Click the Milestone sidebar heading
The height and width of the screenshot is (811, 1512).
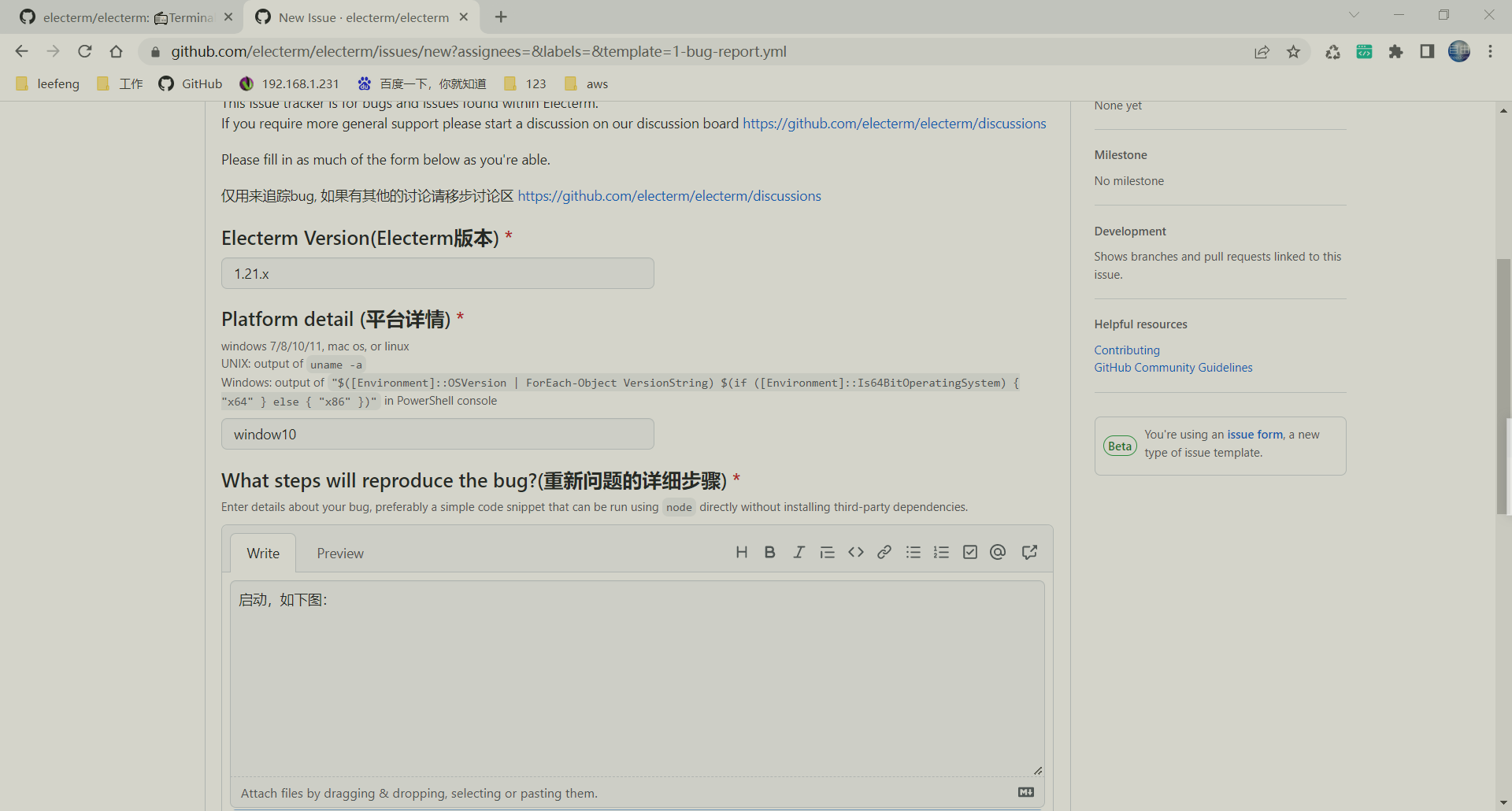(x=1120, y=155)
